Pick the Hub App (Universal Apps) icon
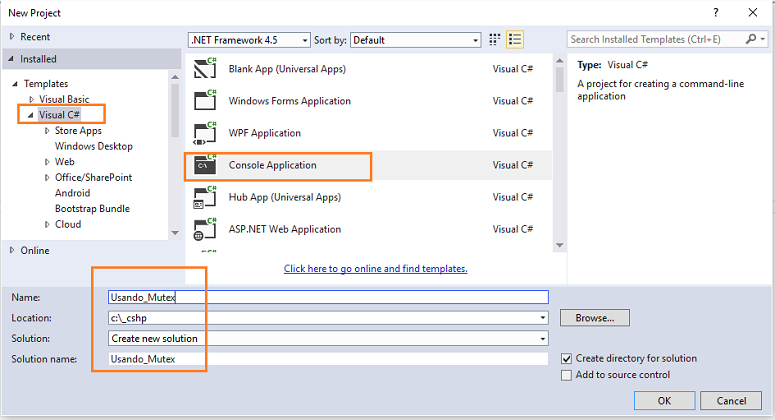Screen dimensions: 775x420 point(205,197)
